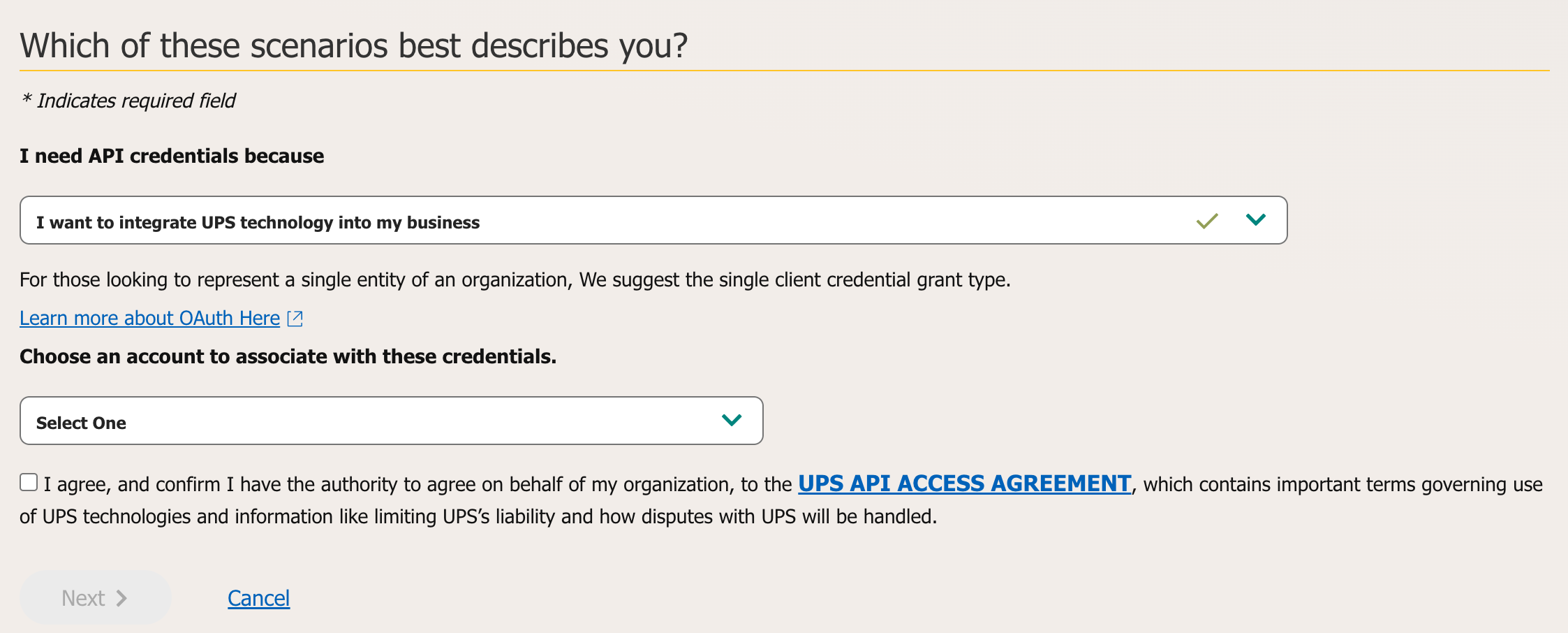The width and height of the screenshot is (1568, 633).
Task: Check the API access agreement checkbox
Action: tap(29, 482)
